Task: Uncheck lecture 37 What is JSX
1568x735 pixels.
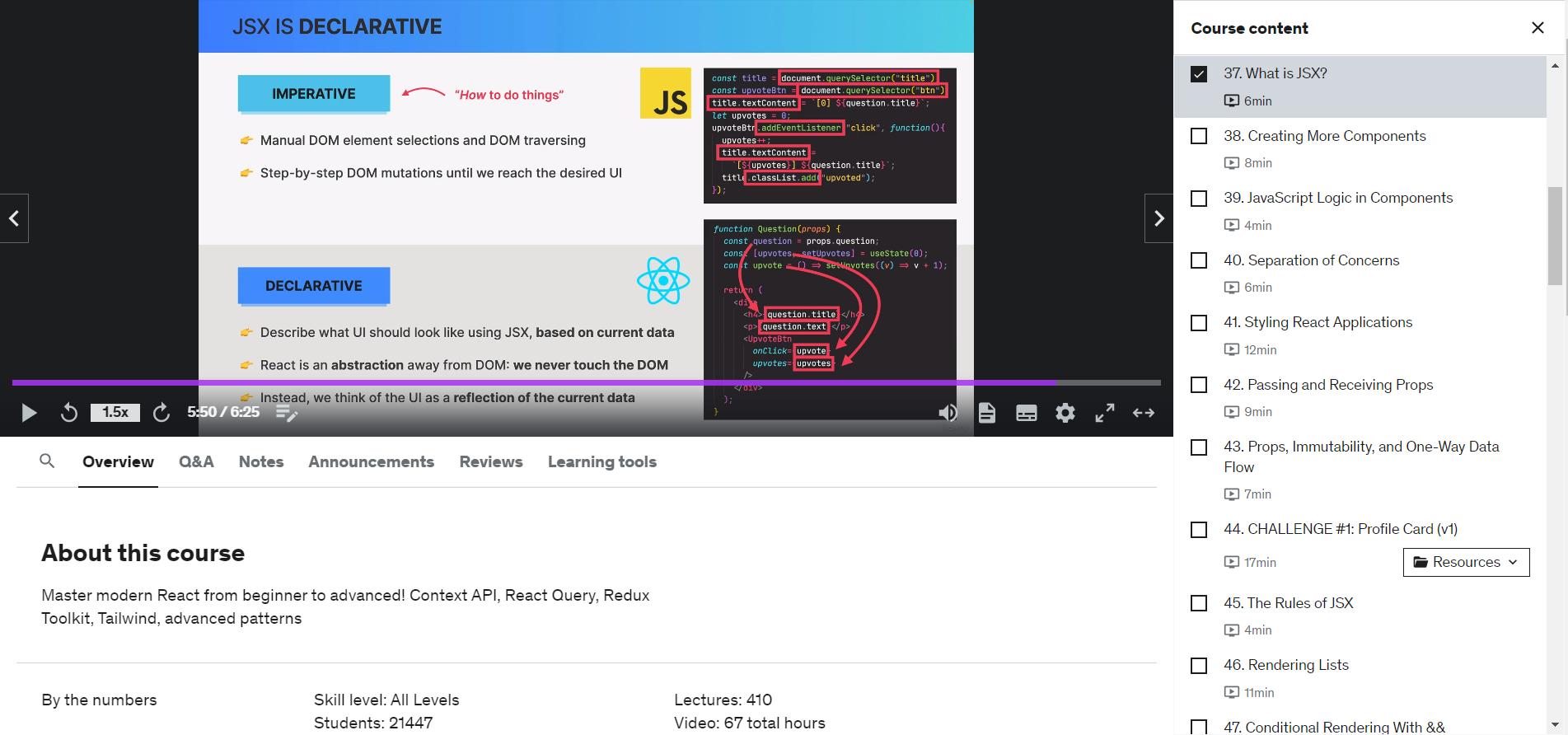Action: point(1199,74)
